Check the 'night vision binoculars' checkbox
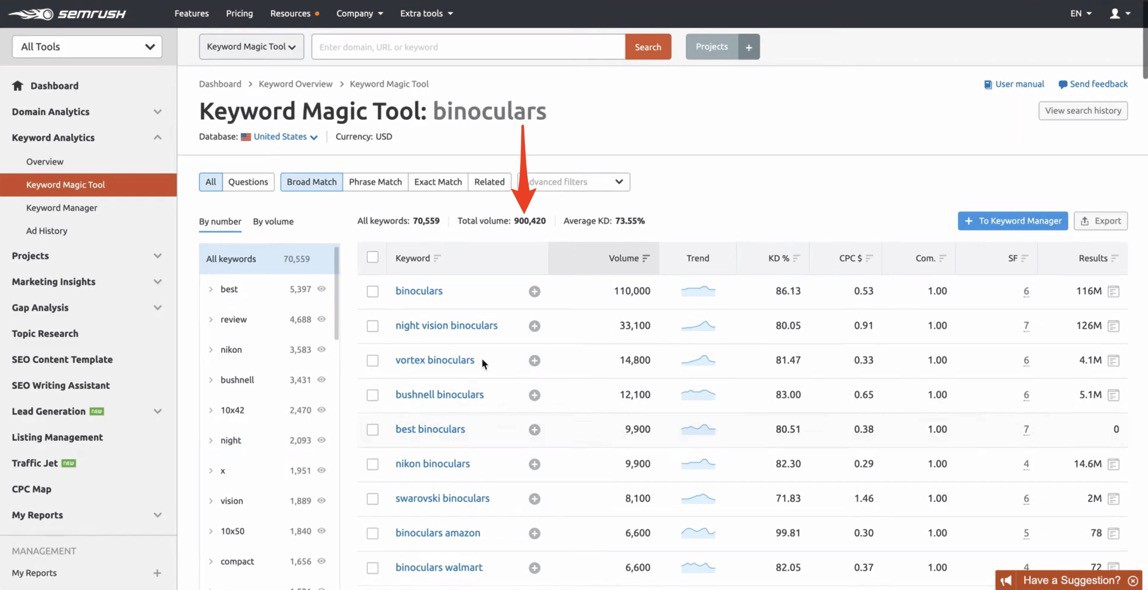 click(x=372, y=326)
